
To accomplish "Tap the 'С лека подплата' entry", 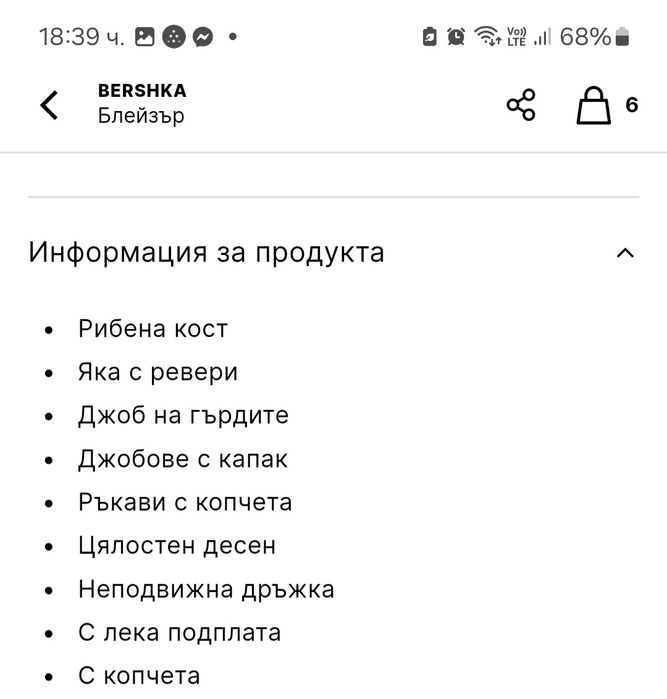I will [x=179, y=633].
